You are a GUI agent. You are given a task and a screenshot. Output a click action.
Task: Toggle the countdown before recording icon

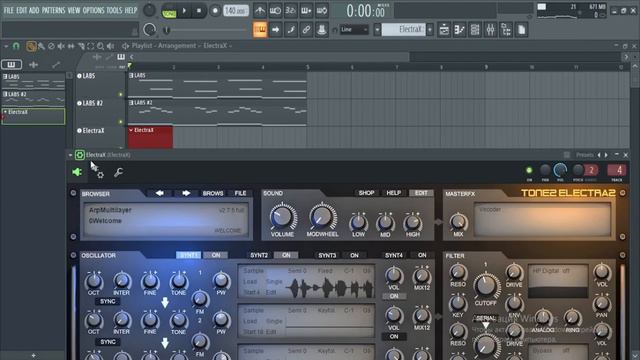(x=290, y=11)
